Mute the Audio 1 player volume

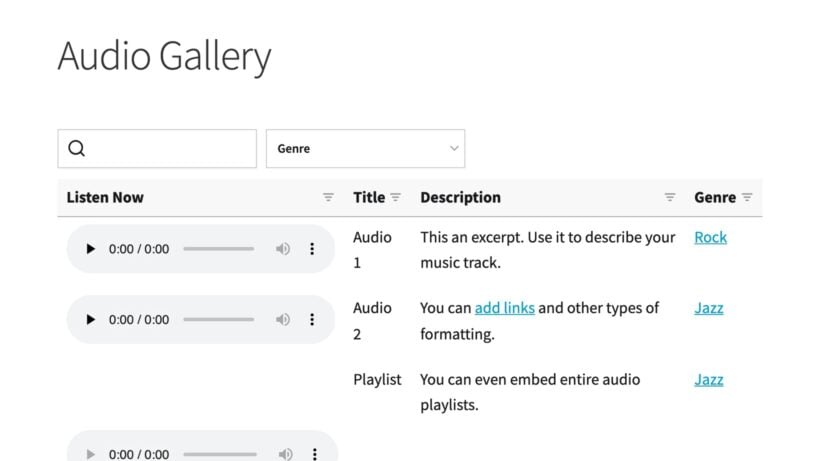pos(283,249)
